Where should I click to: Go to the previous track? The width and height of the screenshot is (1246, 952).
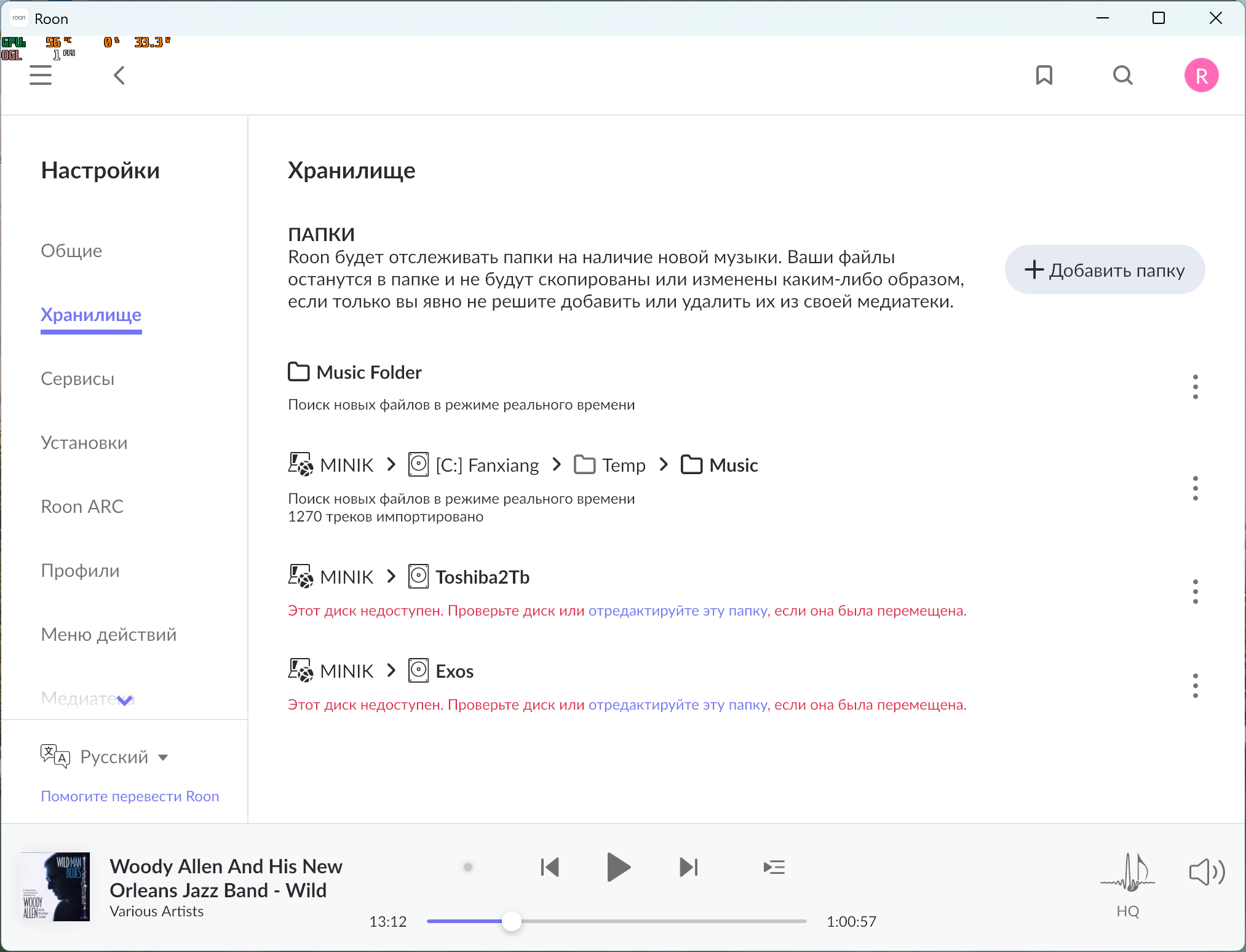click(549, 867)
